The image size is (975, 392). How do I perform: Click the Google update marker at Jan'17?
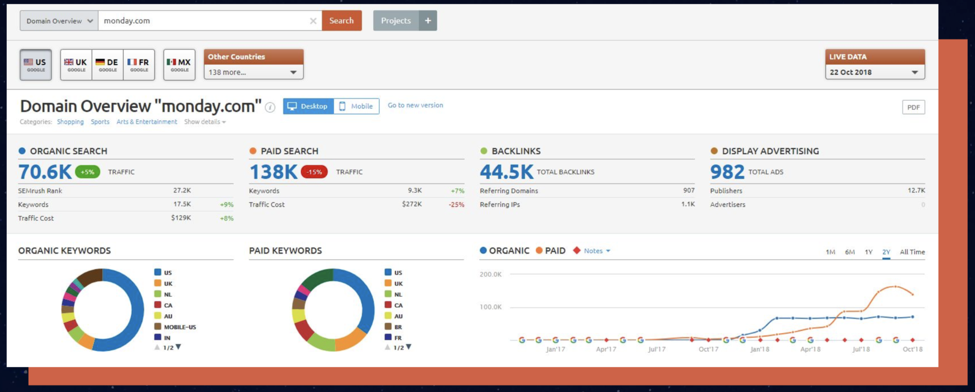coord(555,340)
